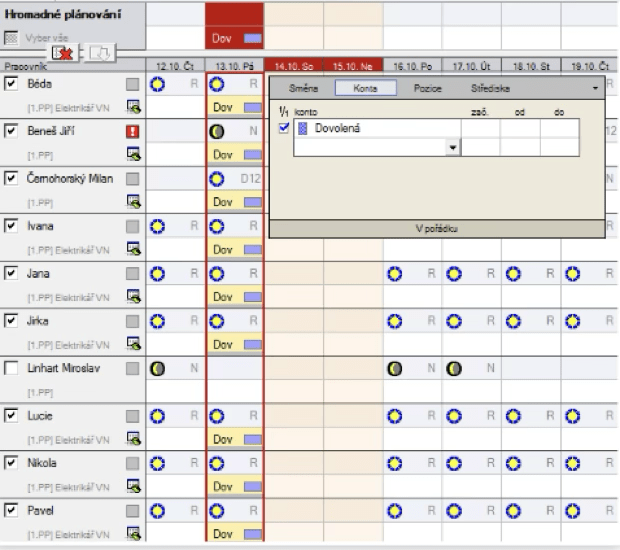Image resolution: width=620 pixels, height=550 pixels.
Task: Select Černohorský Milan's D12 shift icon on 13.10.
Action: (217, 179)
